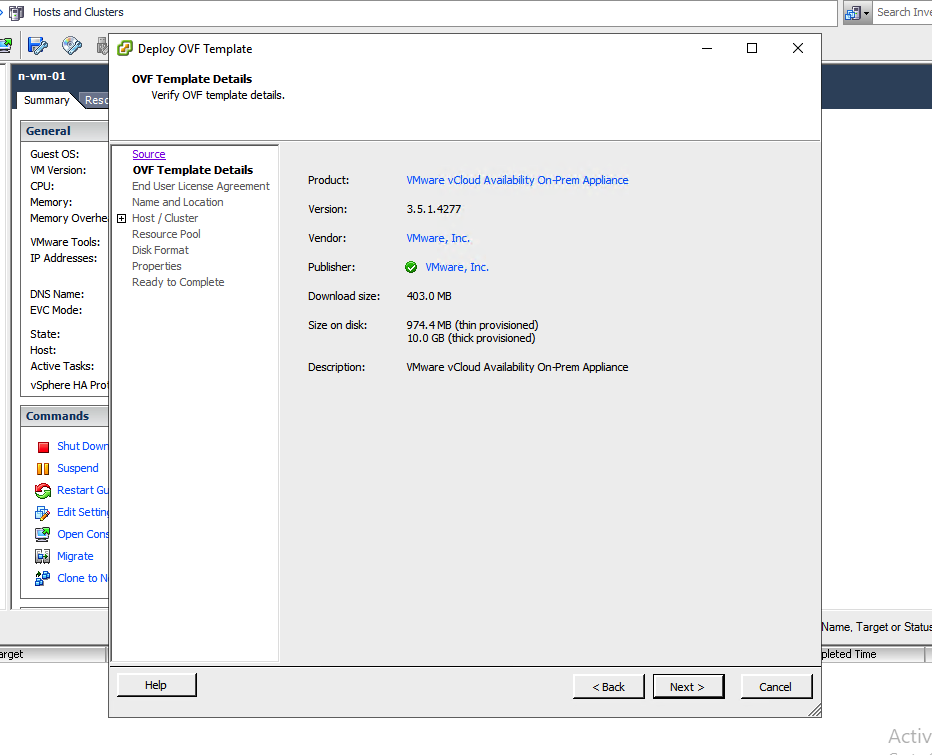Click the Shut Down command link
This screenshot has height=755, width=932.
point(83,446)
